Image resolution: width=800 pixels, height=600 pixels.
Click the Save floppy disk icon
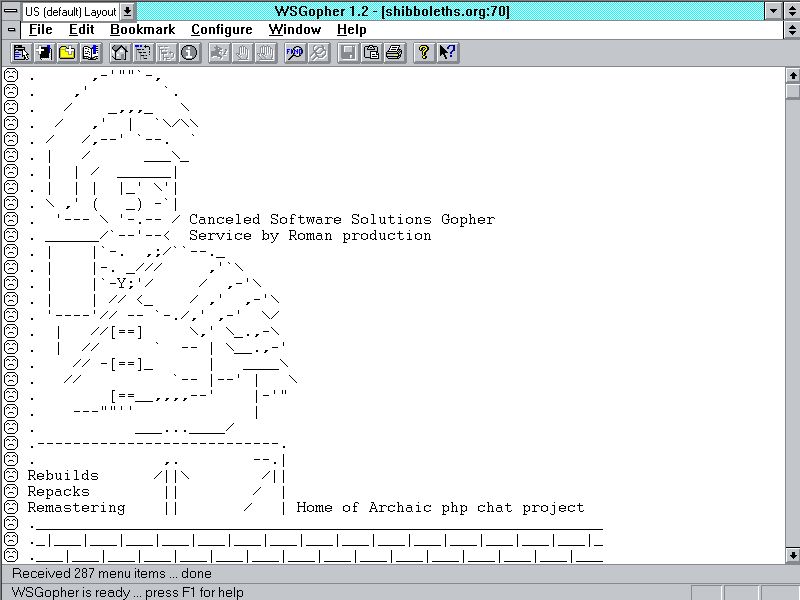(x=348, y=53)
